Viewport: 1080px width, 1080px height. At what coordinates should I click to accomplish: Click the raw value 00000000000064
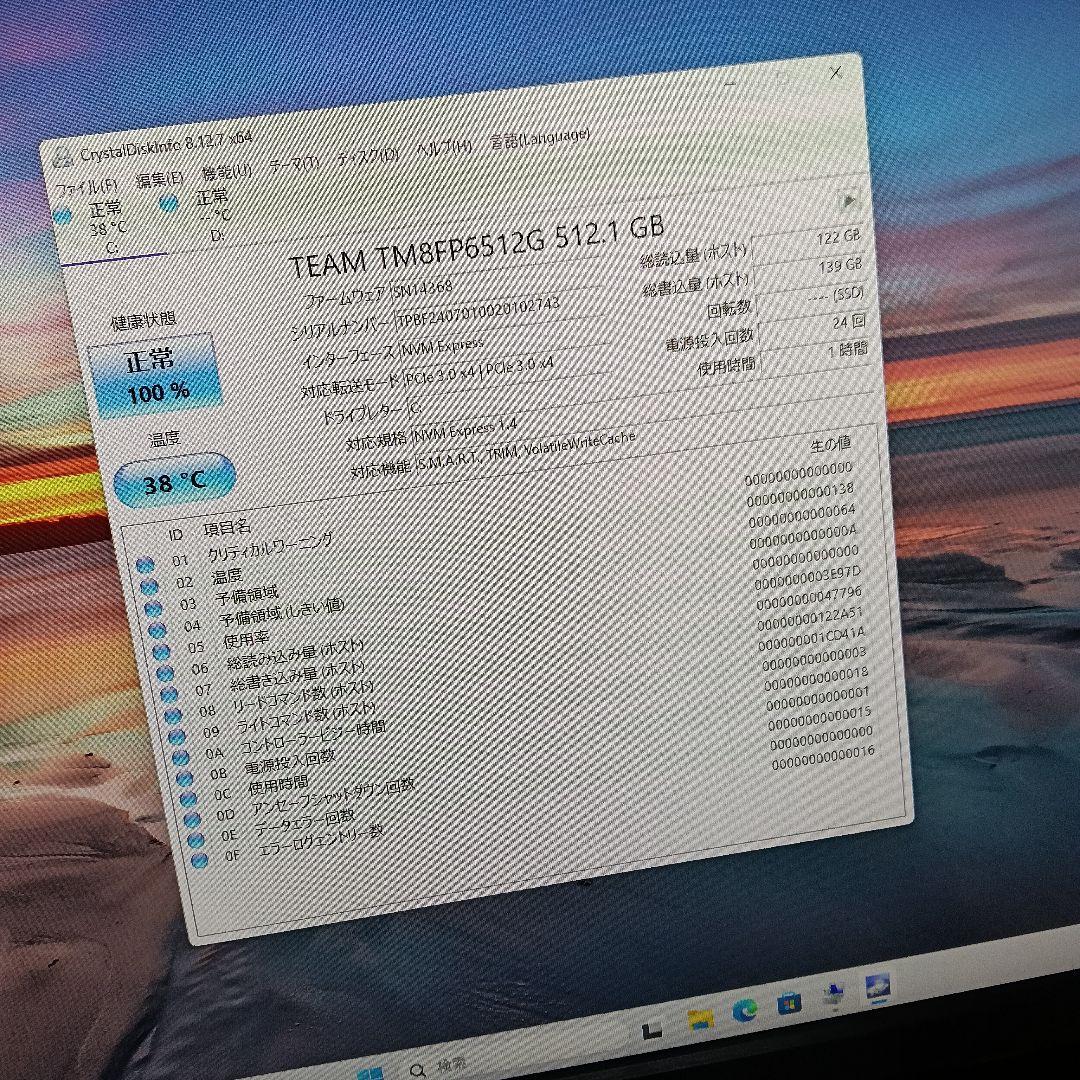pyautogui.click(x=802, y=514)
